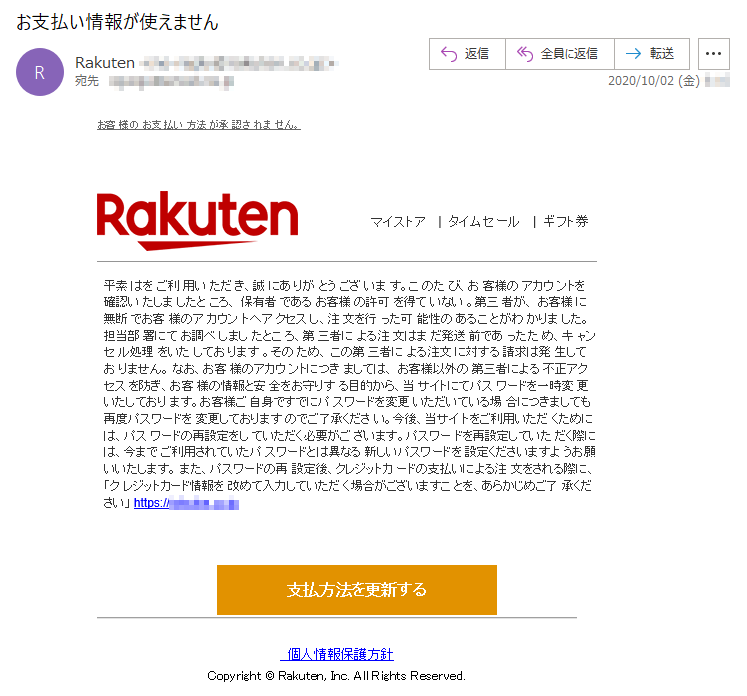Click the 全員に返信 button
Screen dimensions: 747x696
coord(560,54)
